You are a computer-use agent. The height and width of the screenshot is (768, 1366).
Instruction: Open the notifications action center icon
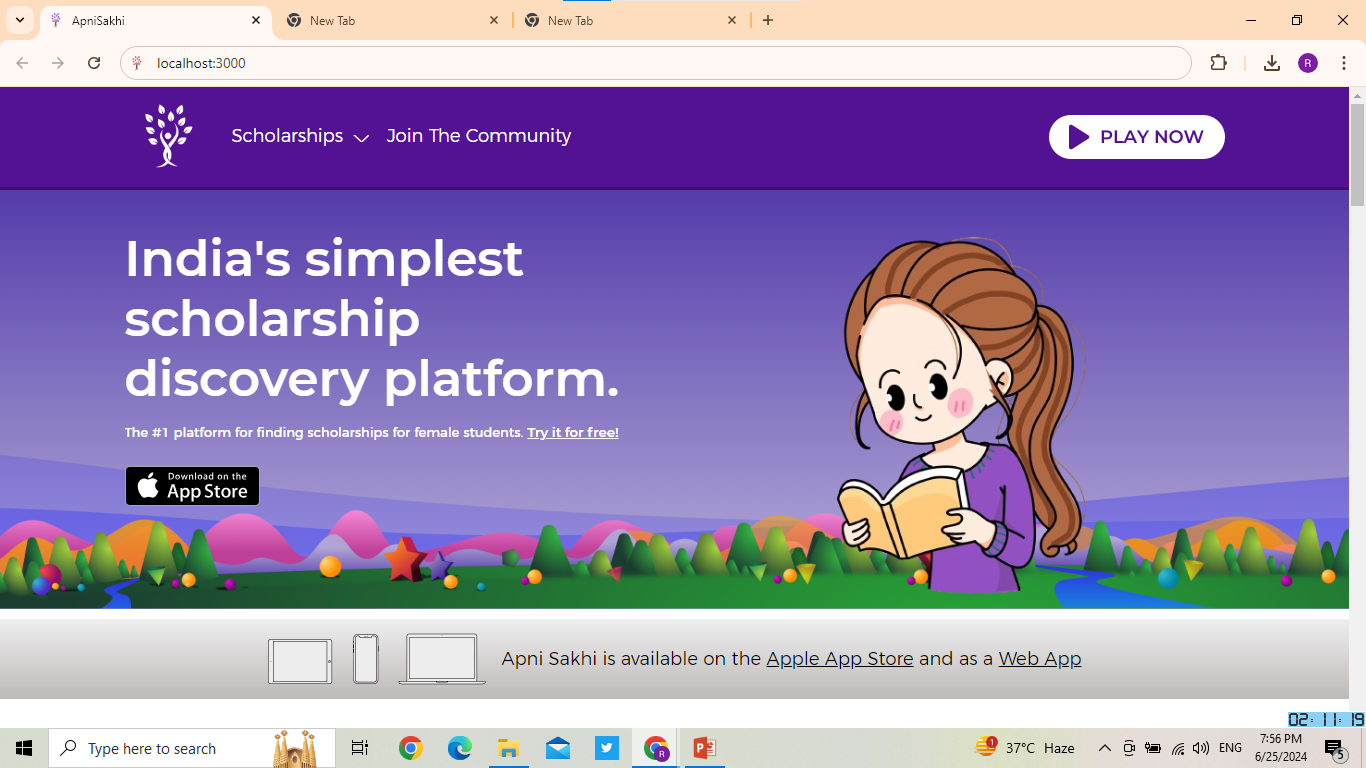coord(1335,748)
